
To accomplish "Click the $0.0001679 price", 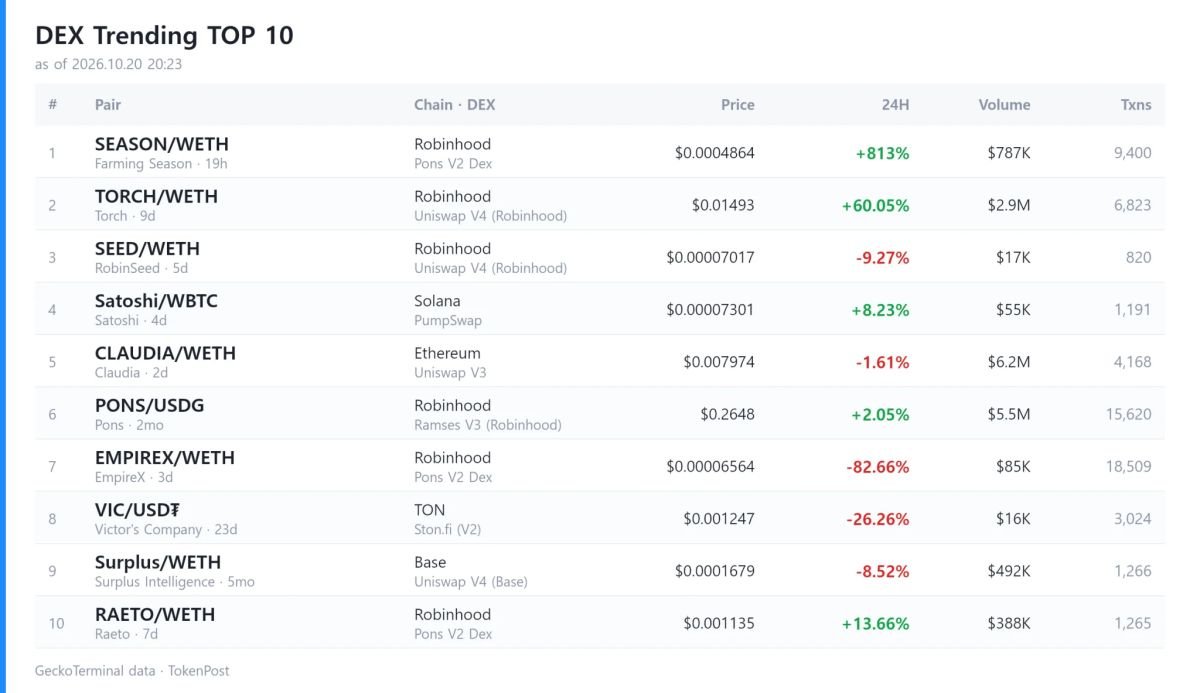I will click(715, 571).
